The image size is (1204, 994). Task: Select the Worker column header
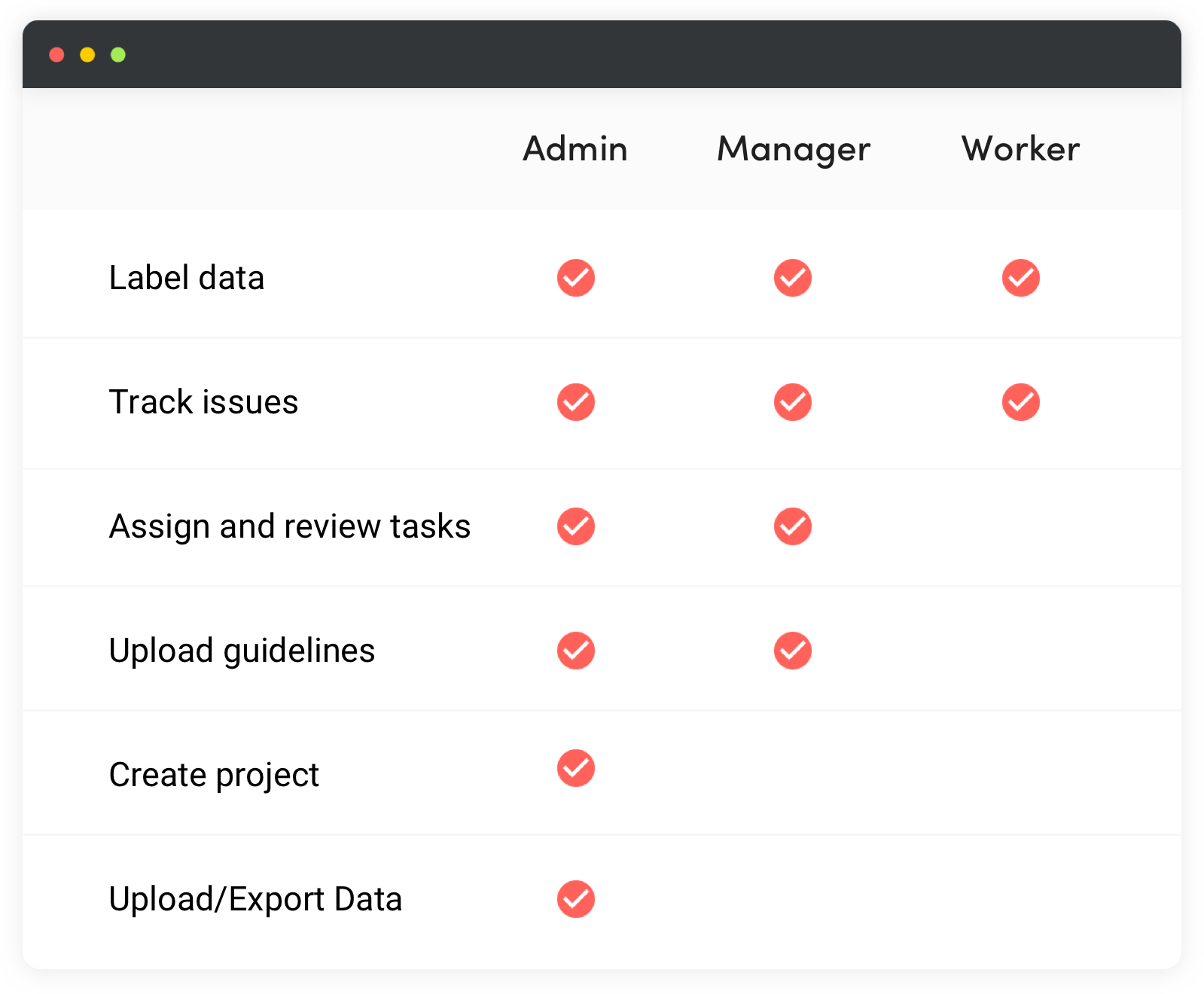click(x=1021, y=148)
